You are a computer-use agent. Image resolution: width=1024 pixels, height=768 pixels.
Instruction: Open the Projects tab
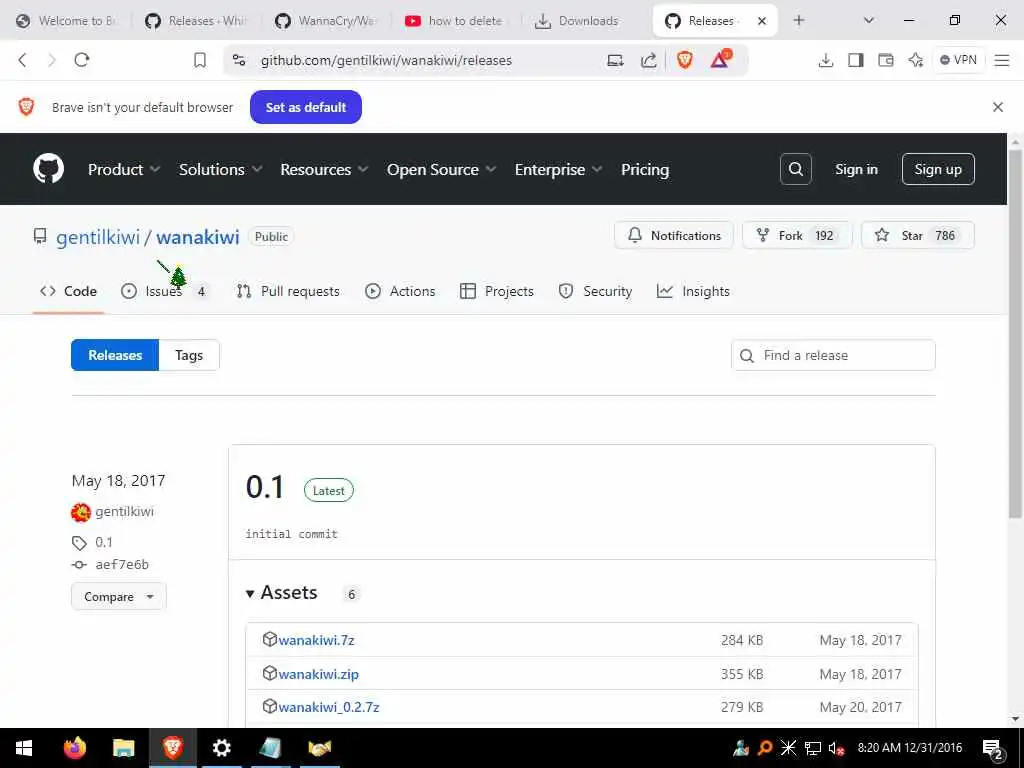point(497,291)
